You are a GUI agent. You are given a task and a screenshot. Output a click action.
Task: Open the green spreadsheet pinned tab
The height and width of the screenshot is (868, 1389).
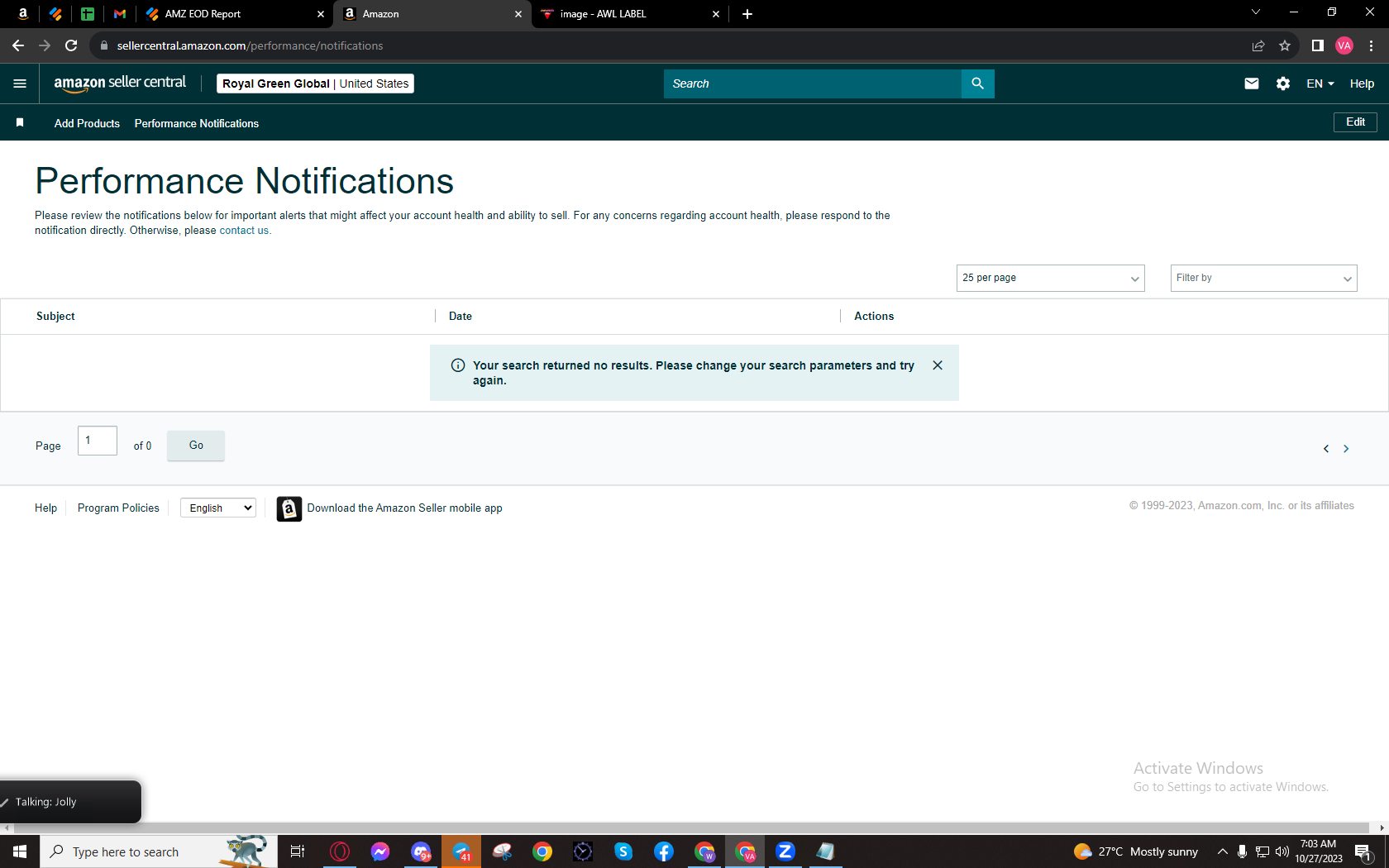click(x=88, y=14)
